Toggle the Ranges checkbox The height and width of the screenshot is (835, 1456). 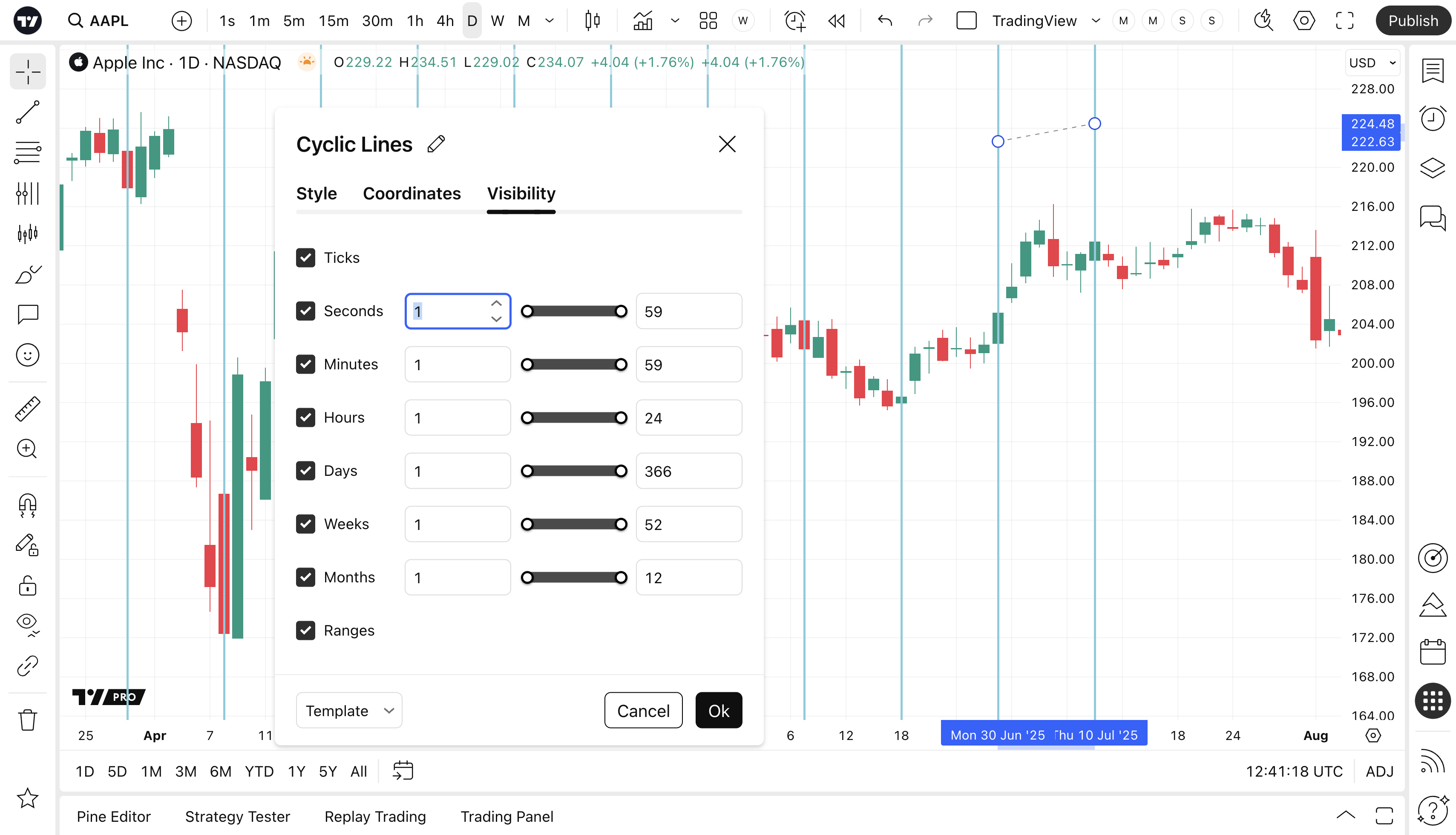tap(306, 630)
